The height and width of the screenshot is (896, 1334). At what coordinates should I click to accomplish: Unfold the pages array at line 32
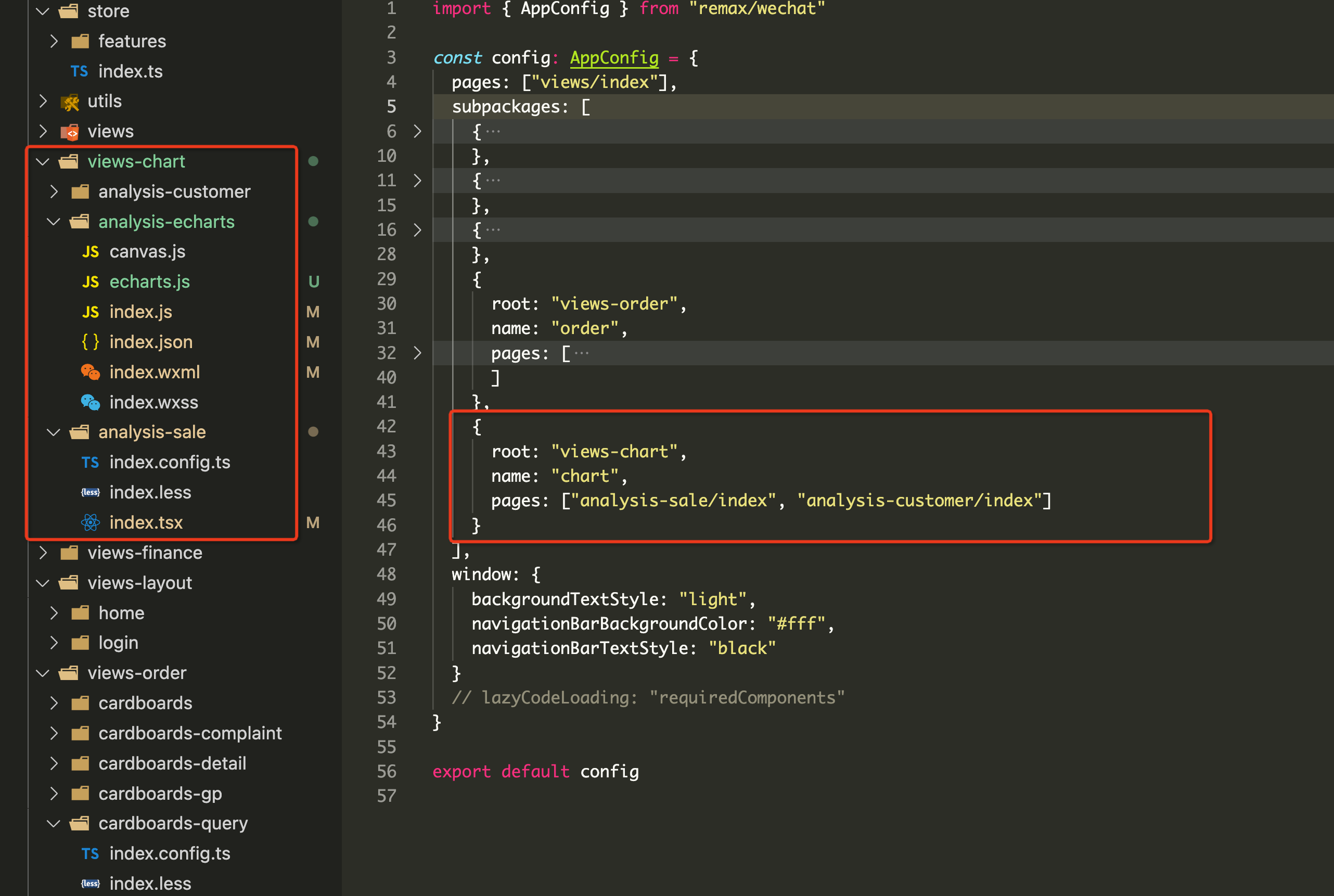click(x=418, y=353)
